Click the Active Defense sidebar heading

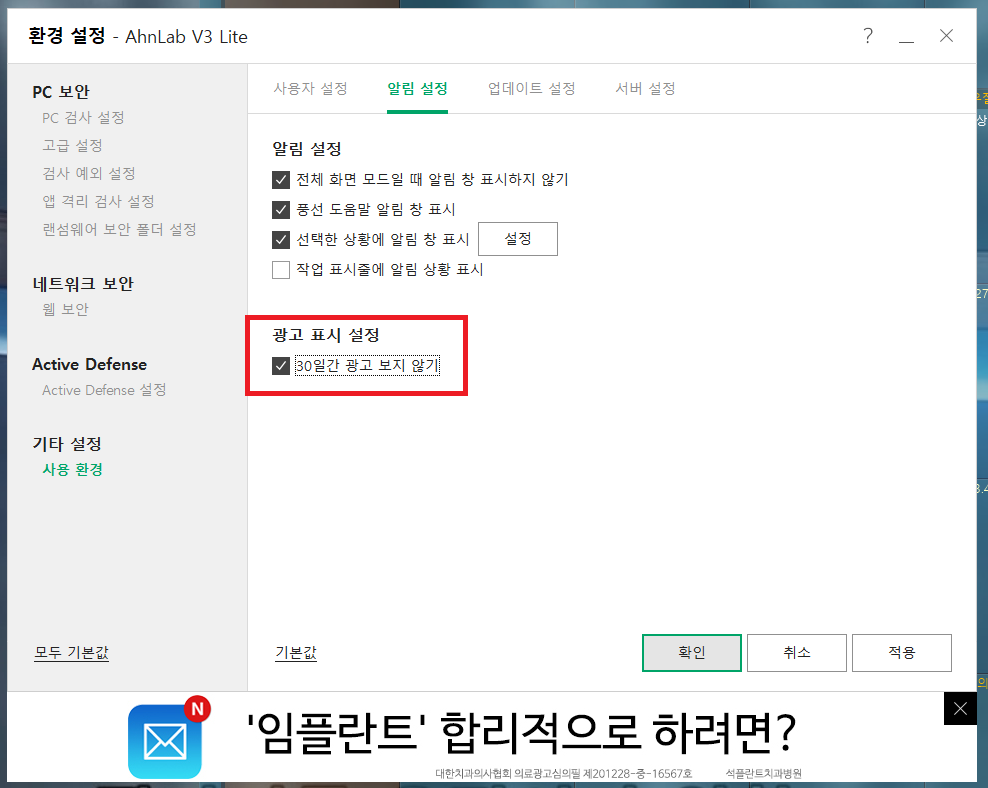[89, 364]
